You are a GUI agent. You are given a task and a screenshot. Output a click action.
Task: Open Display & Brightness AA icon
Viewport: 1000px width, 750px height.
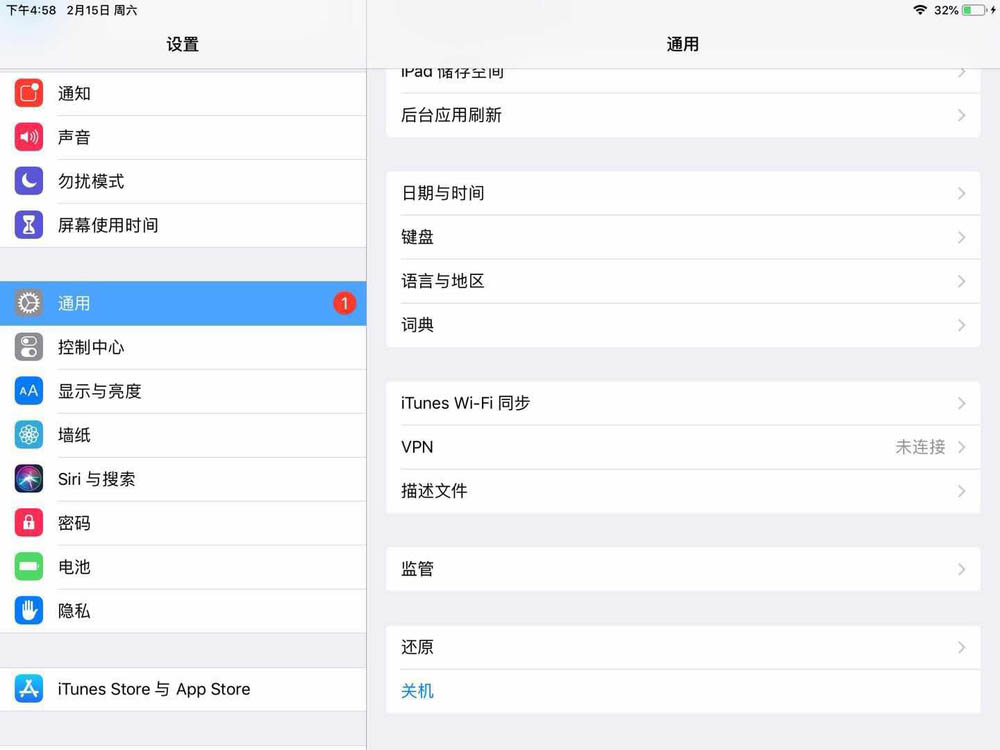point(29,392)
